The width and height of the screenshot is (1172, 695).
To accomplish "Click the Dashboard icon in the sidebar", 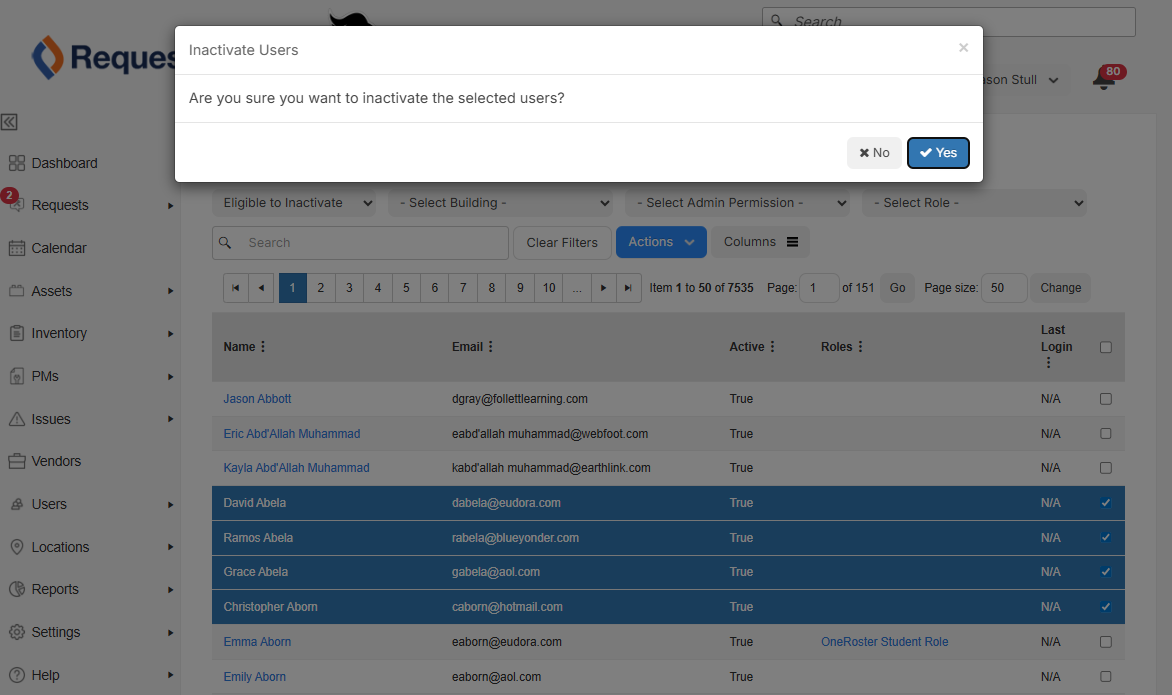I will [17, 163].
